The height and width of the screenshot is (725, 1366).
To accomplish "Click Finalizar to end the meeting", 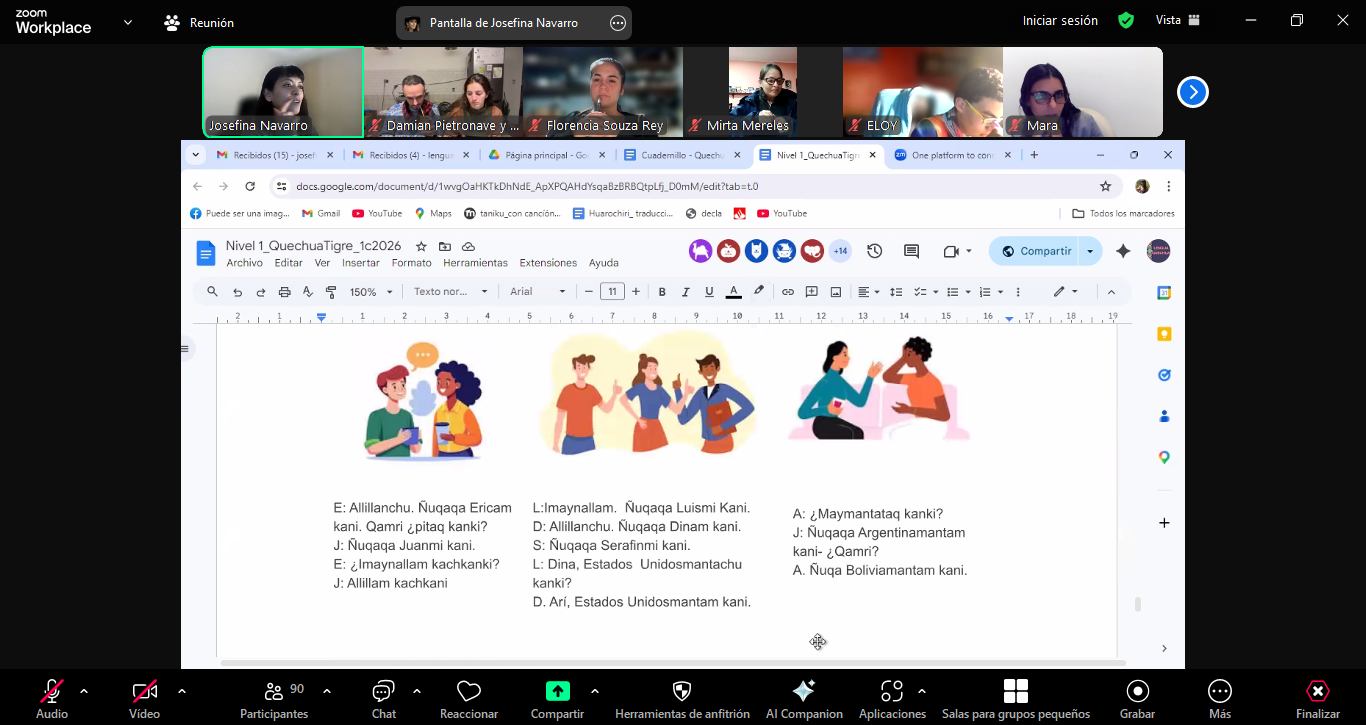I will coord(1317,698).
